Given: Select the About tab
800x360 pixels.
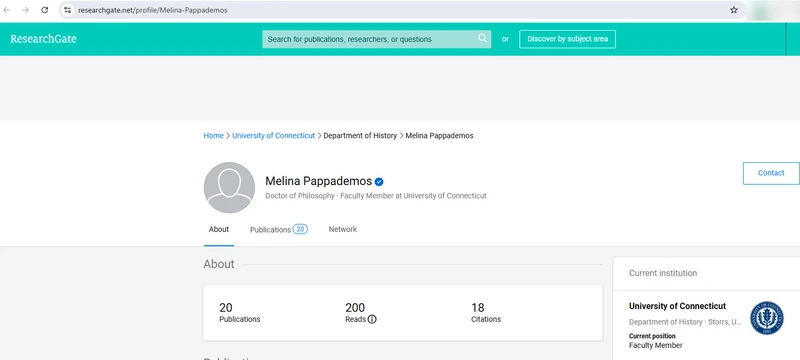Looking at the screenshot, I should coord(219,229).
